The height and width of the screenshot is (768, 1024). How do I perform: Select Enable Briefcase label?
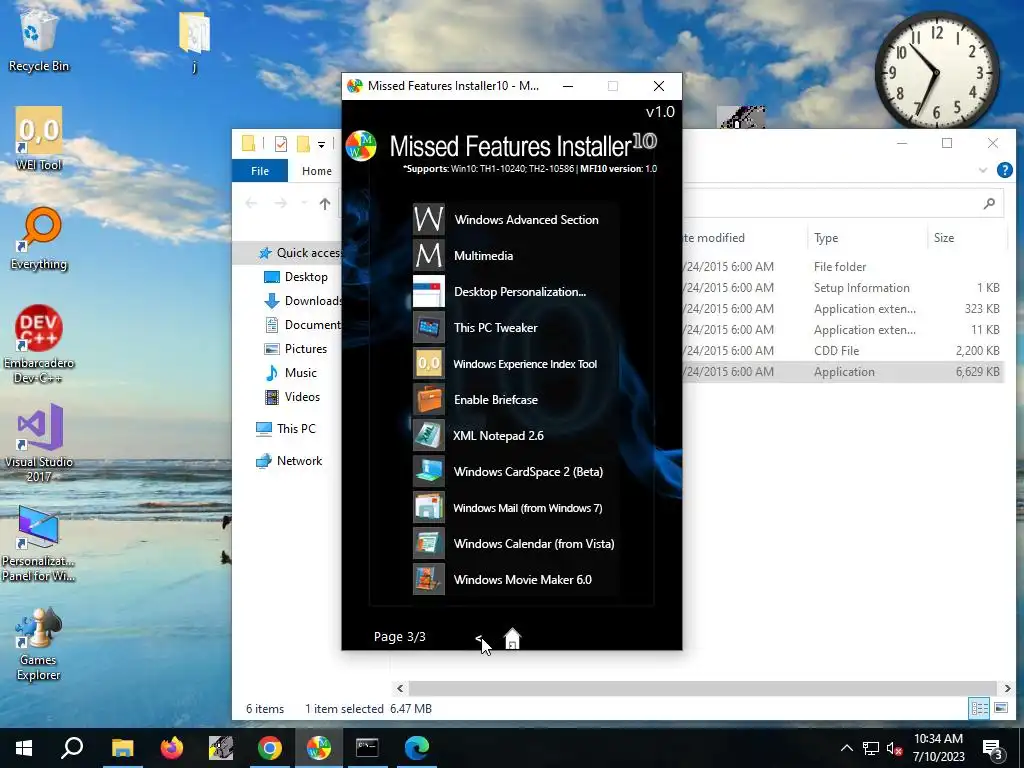tap(496, 400)
